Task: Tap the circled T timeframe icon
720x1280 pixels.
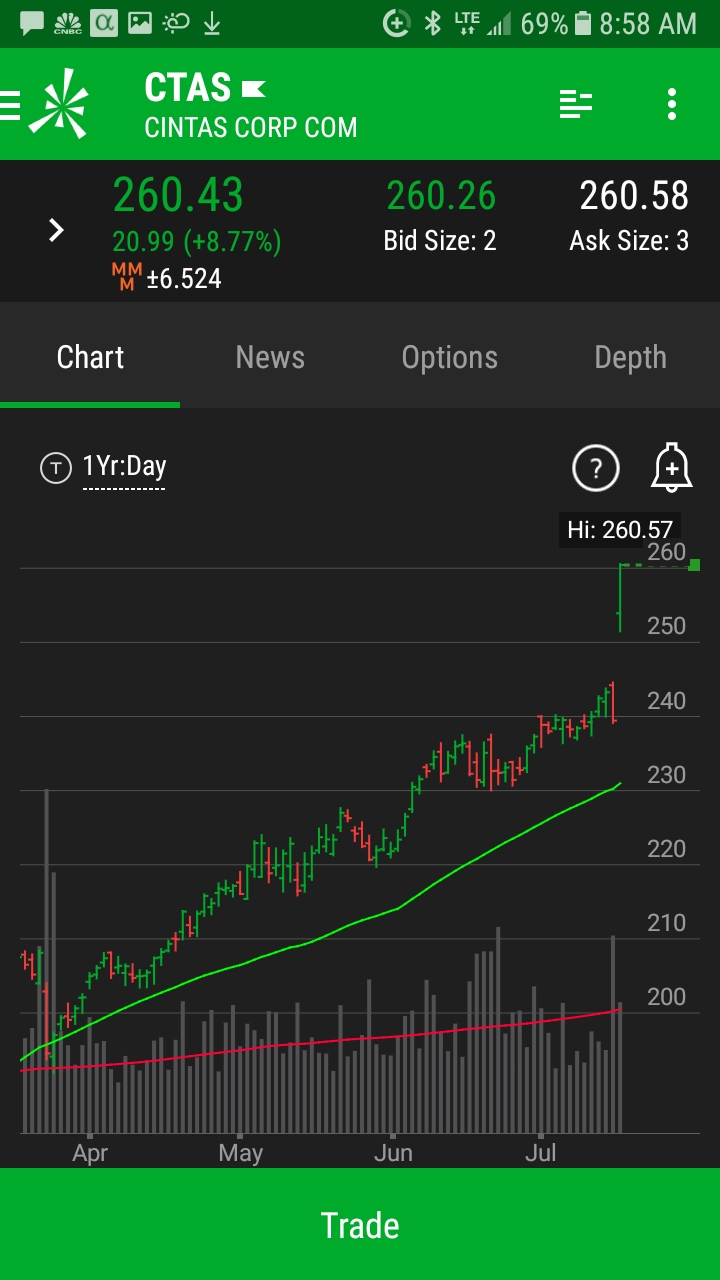Action: pos(56,467)
